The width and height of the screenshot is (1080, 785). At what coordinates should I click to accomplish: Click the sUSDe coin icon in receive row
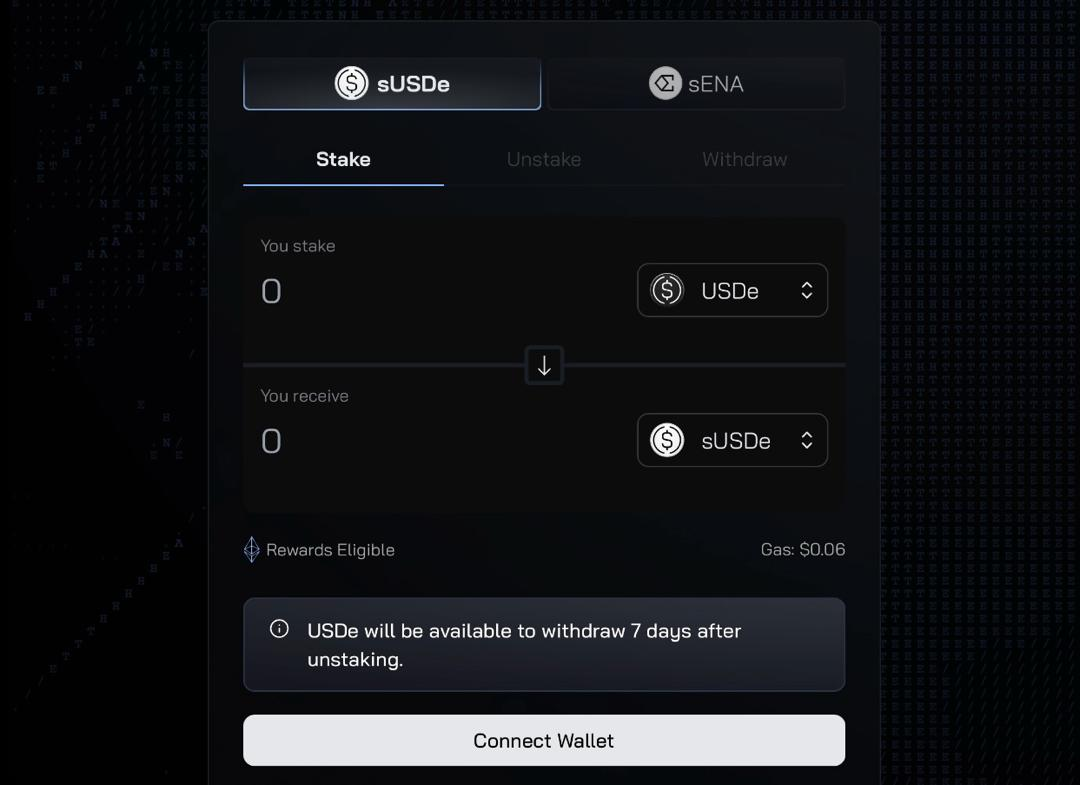pos(665,440)
